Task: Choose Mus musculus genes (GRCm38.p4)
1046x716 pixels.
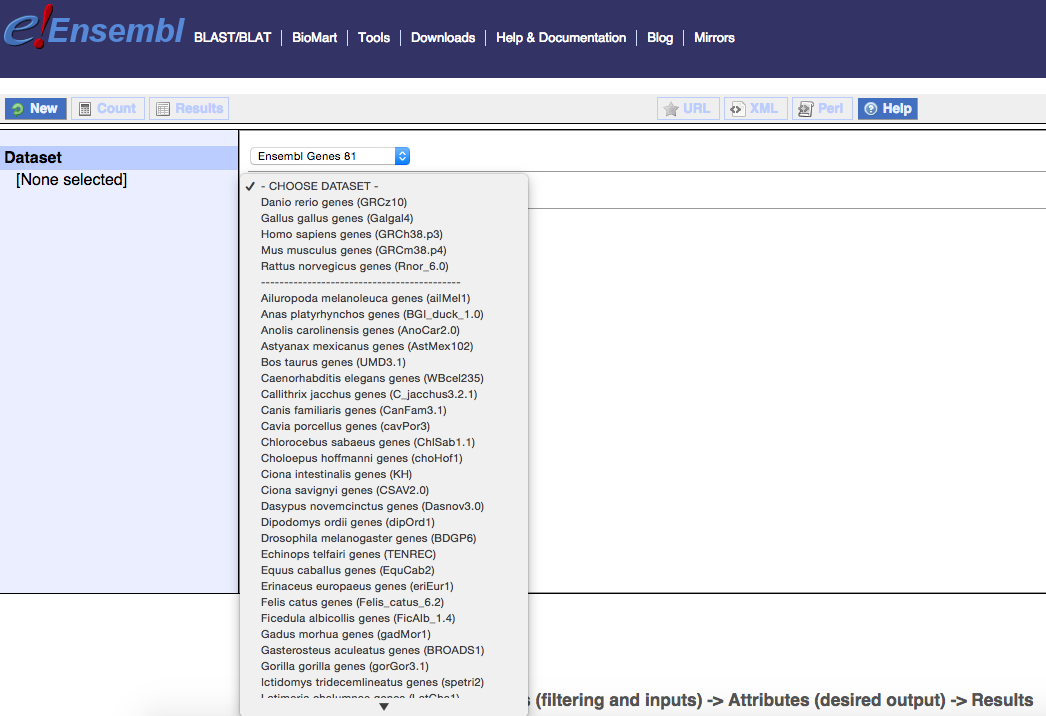Action: (353, 250)
